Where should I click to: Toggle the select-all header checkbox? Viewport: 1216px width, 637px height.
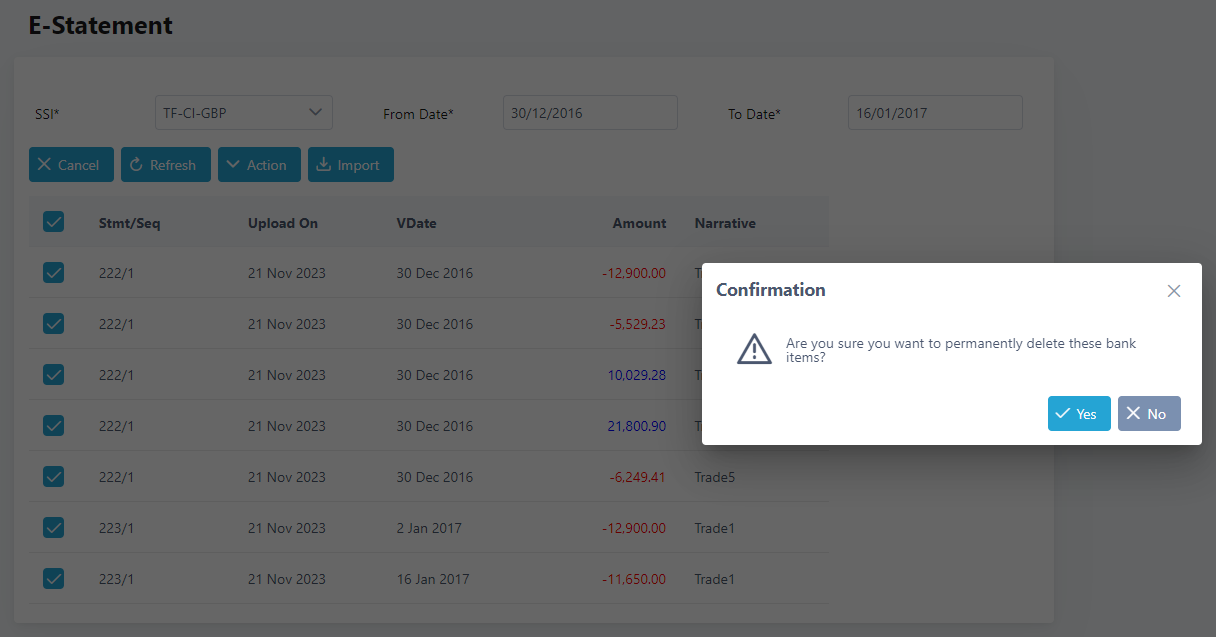[54, 222]
